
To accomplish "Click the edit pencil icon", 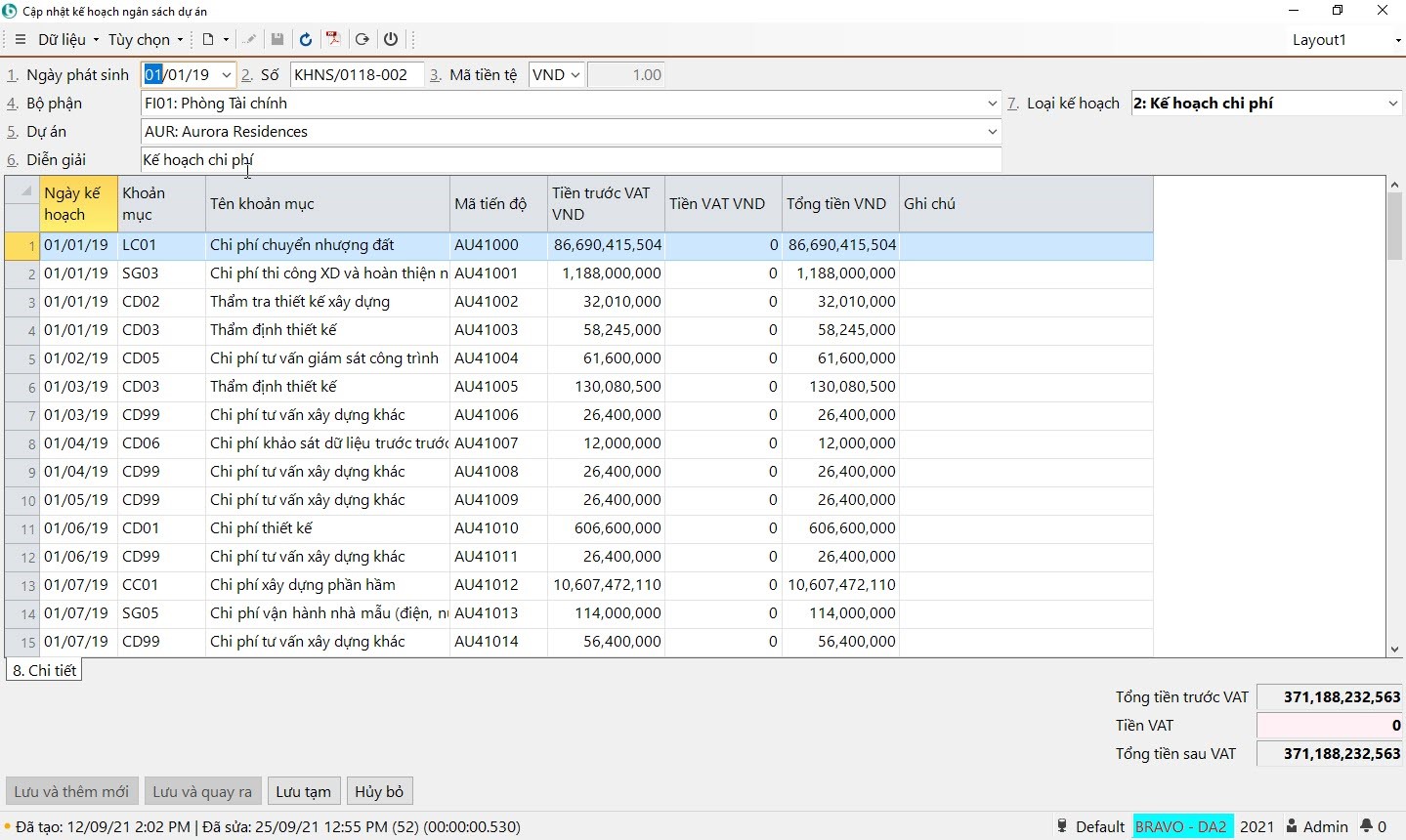I will coord(250,40).
